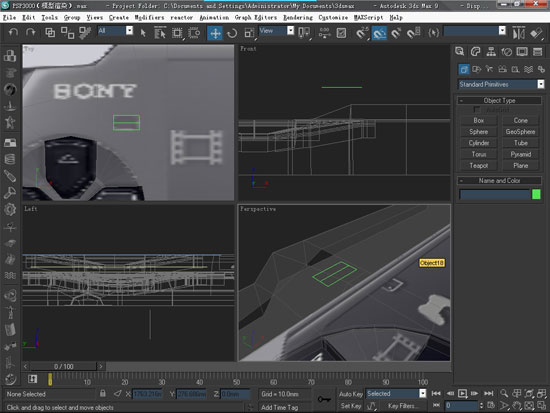Open Named Selection Sets dropdown

(475, 31)
